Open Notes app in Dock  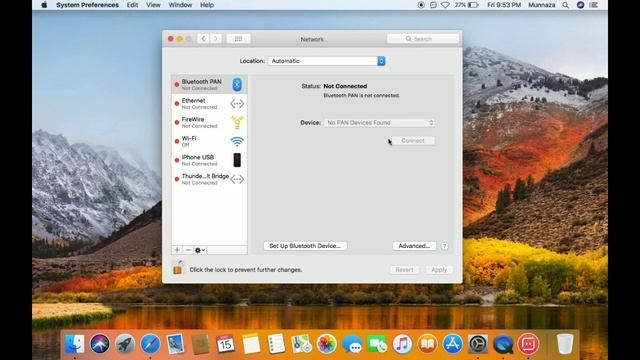[251, 344]
